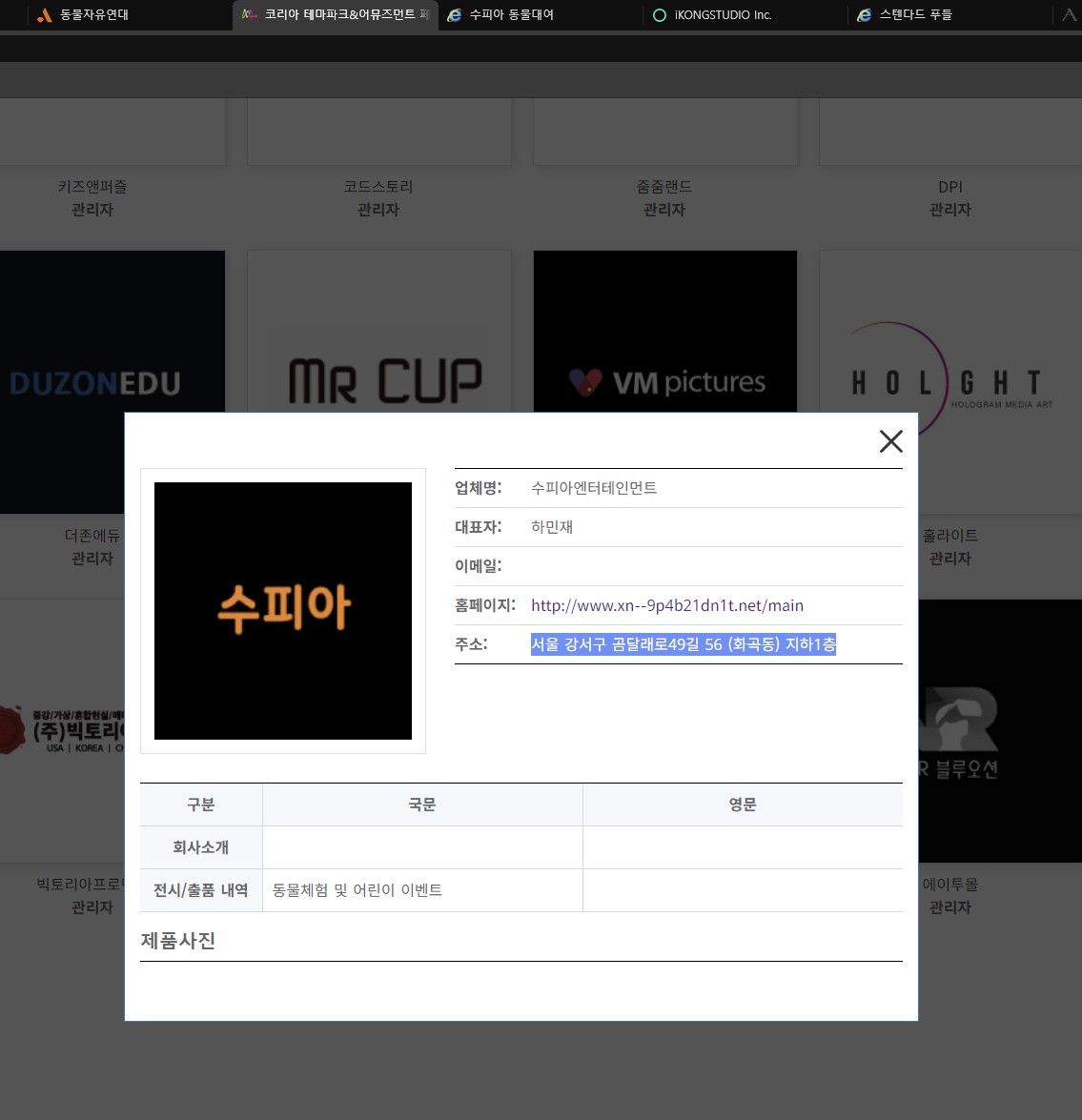The width and height of the screenshot is (1082, 1120).
Task: Click the 제품사진 section heading
Action: point(178,941)
